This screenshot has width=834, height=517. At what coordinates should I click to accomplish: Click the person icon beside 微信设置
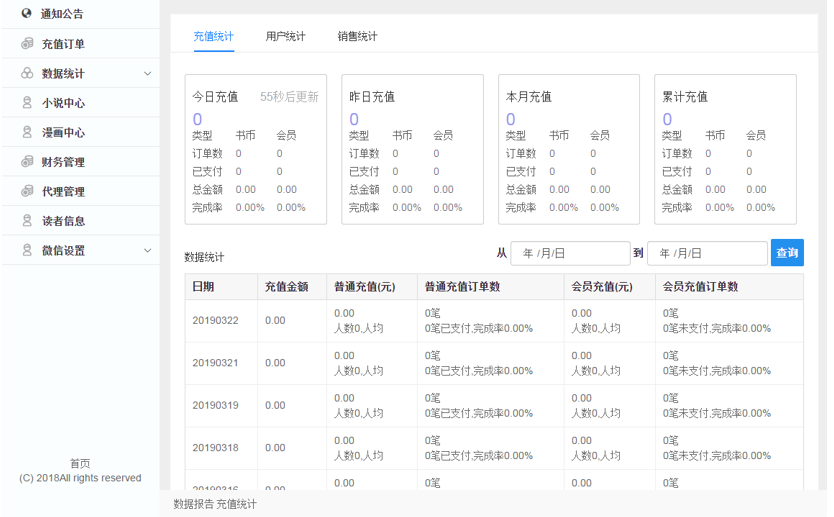(x=27, y=250)
